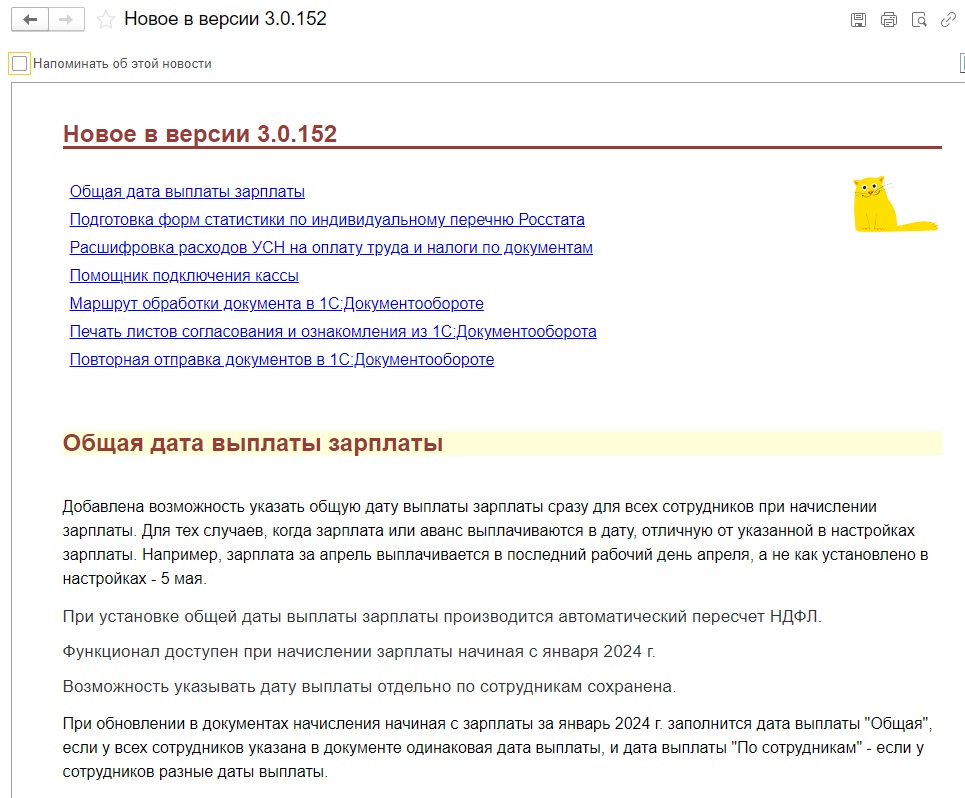Click sentence 'Функционал доступен при начислении зарплаты'
This screenshot has width=965, height=798.
pos(359,652)
